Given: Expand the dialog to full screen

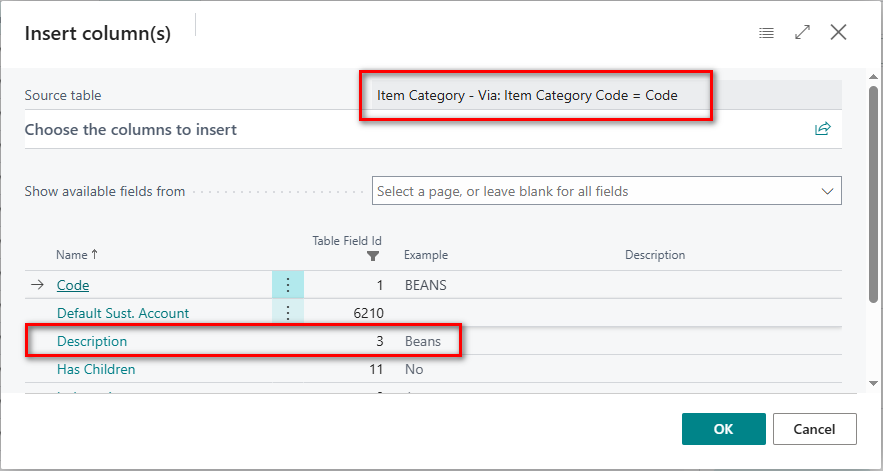Looking at the screenshot, I should coord(802,33).
